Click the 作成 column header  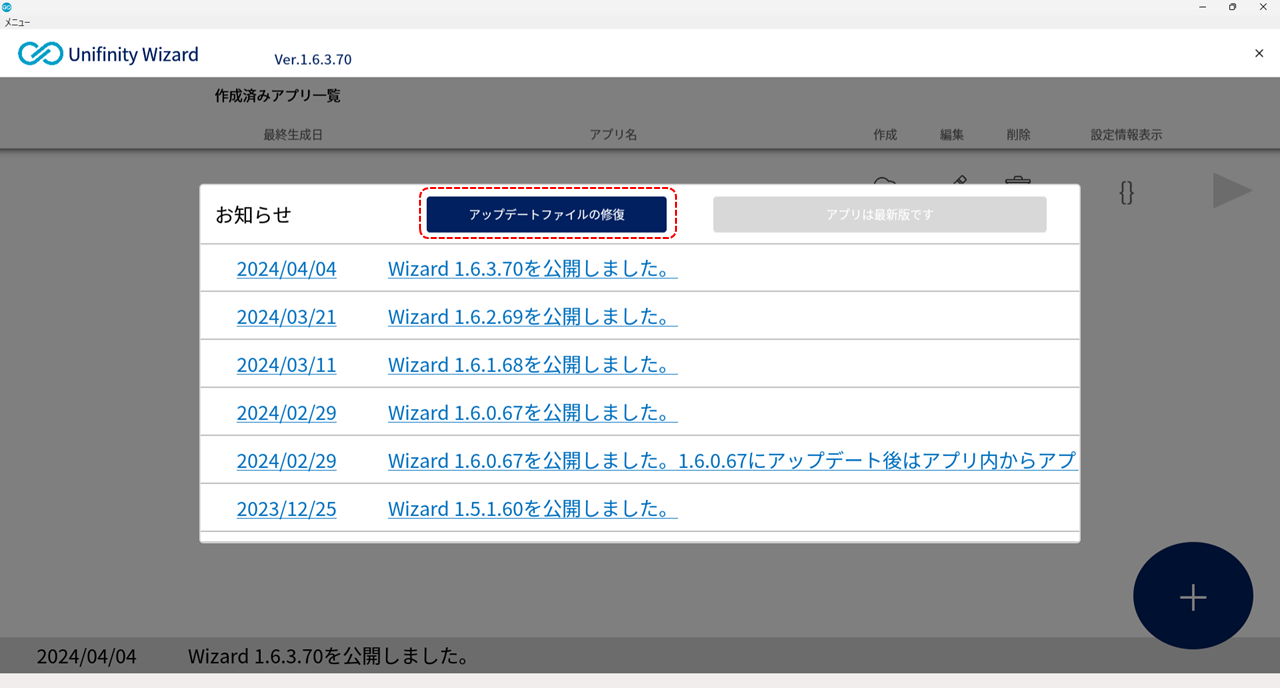885,135
